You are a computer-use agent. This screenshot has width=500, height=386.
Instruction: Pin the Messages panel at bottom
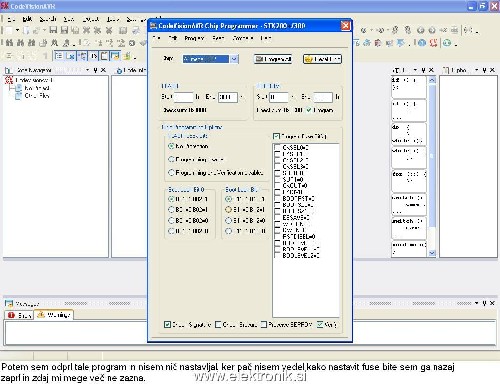coord(484,303)
